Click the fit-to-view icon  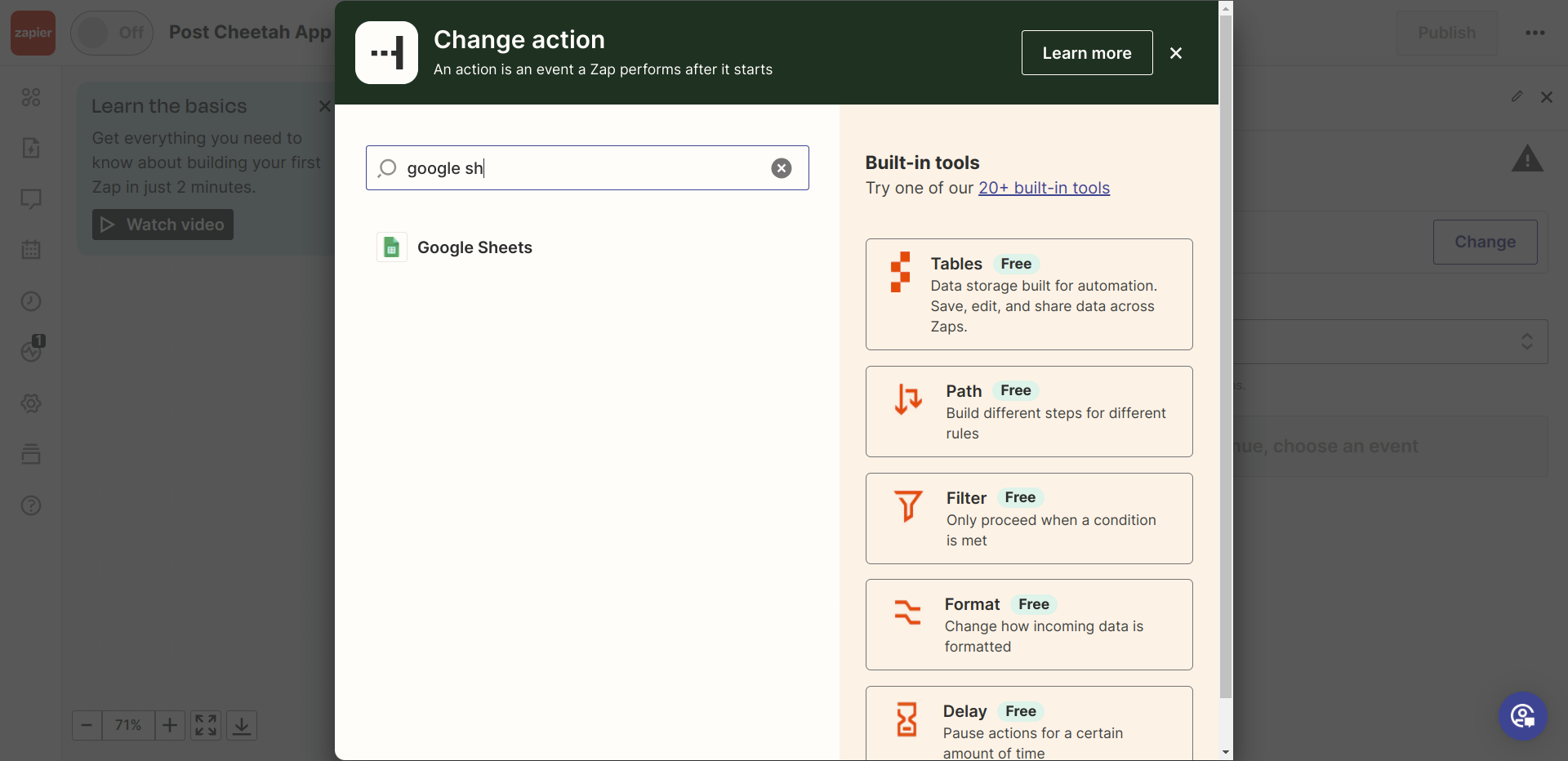[x=206, y=725]
